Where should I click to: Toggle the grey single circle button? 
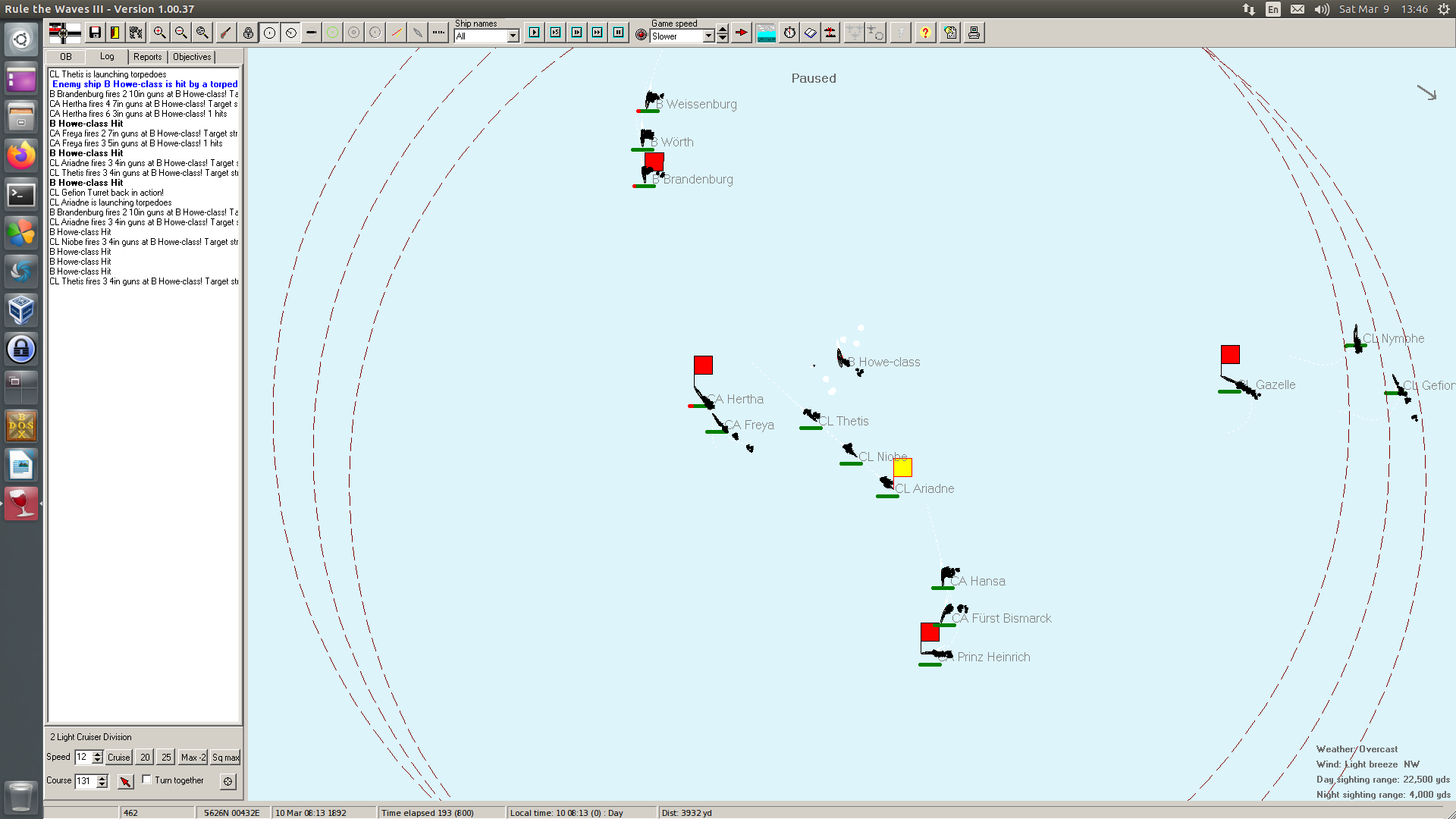375,33
